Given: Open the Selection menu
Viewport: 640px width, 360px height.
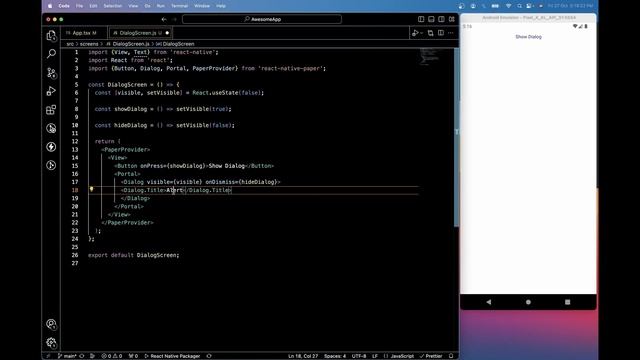Looking at the screenshot, I should point(113,6).
